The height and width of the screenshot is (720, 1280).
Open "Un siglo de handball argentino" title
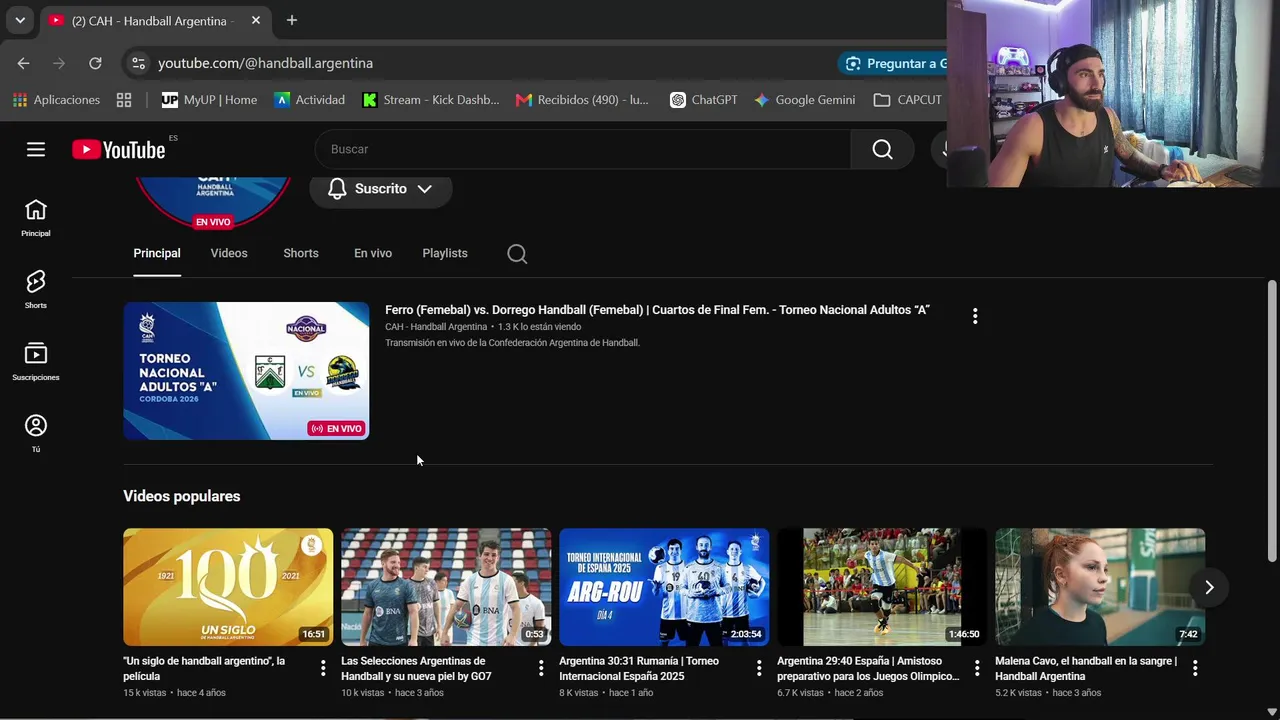(x=204, y=668)
